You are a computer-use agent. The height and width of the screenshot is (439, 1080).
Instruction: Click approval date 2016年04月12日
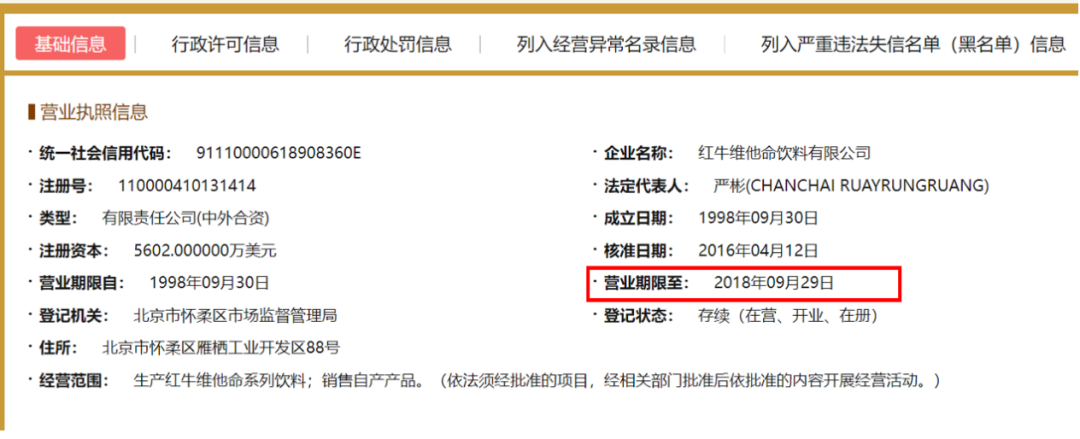pyautogui.click(x=758, y=251)
